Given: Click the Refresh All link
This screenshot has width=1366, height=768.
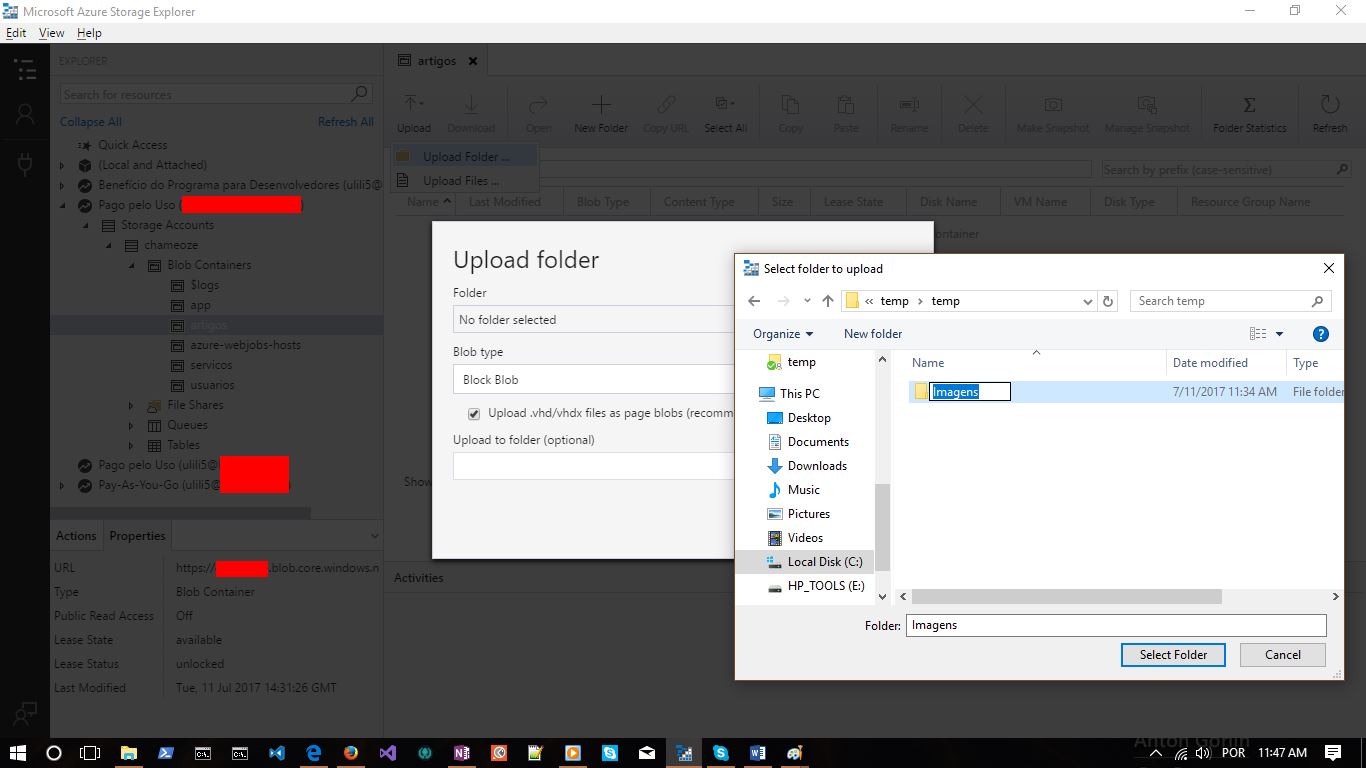Looking at the screenshot, I should tap(345, 122).
